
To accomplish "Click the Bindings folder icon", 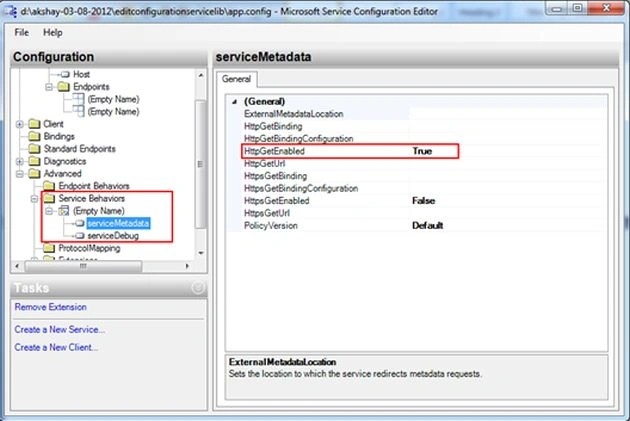I will coord(35,136).
